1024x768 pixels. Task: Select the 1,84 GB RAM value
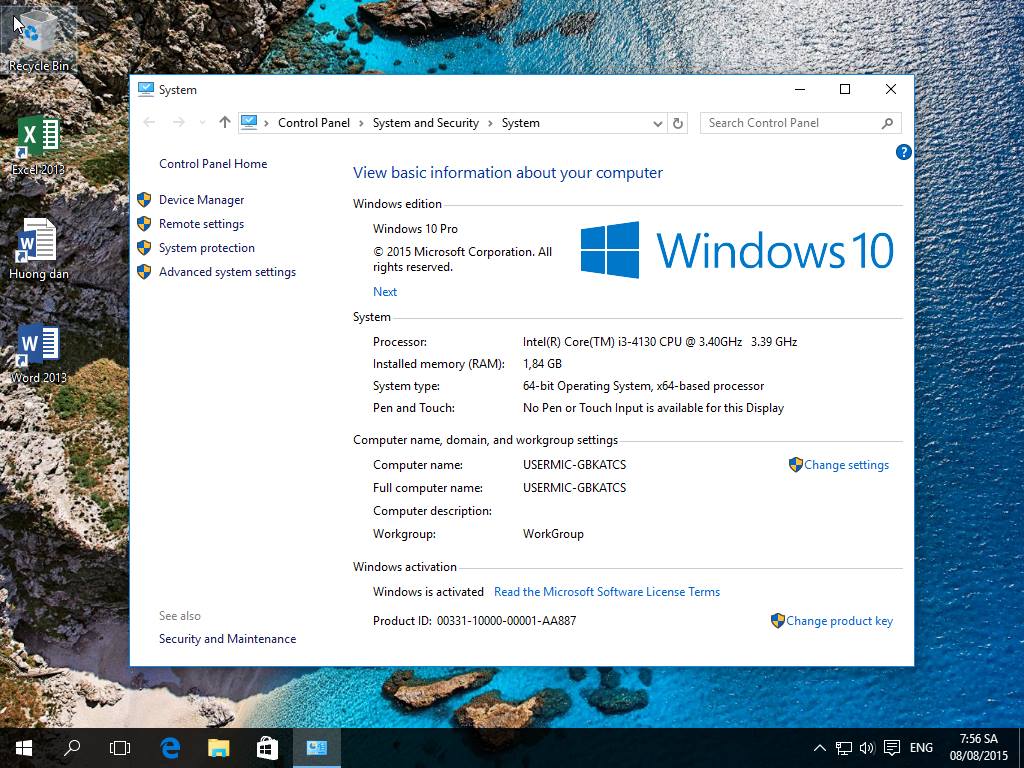click(x=542, y=364)
